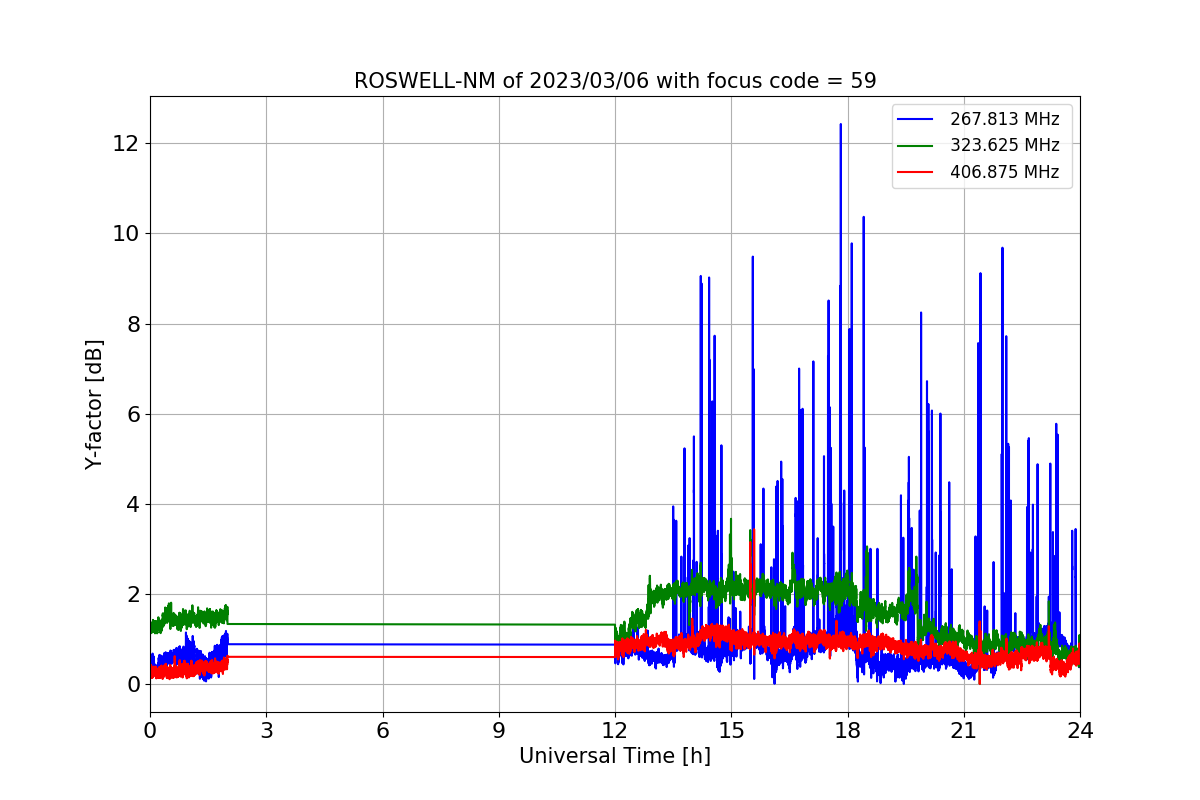Click the red line sample in legend
Image resolution: width=1200 pixels, height=800 pixels.
click(915, 172)
